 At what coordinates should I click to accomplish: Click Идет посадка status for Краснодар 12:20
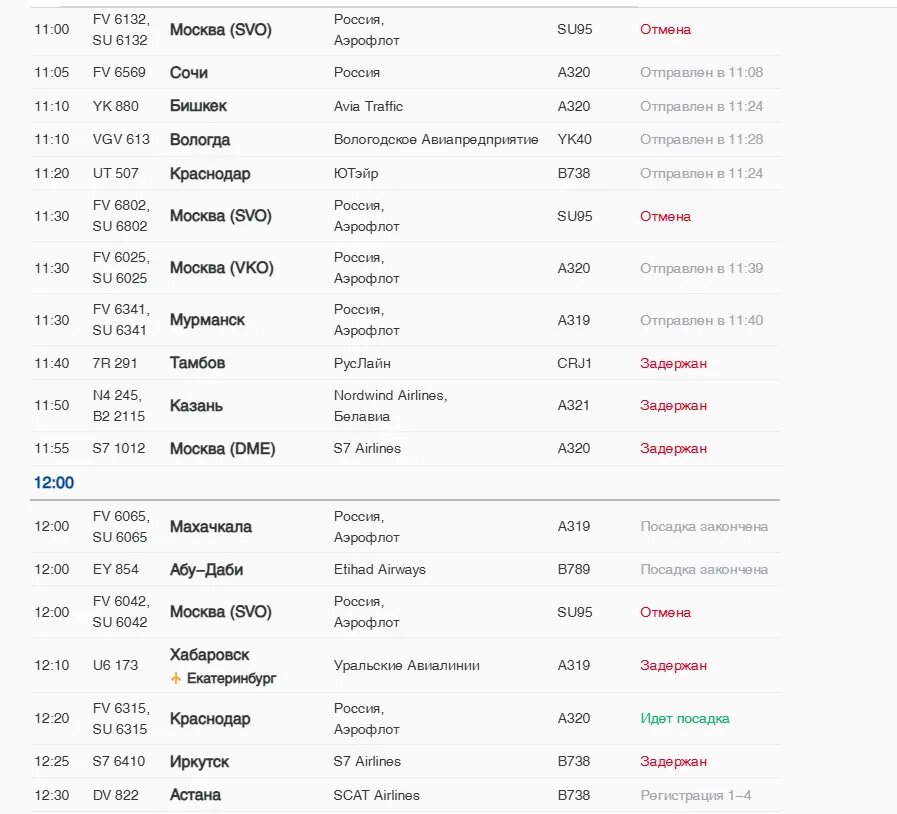click(x=685, y=718)
